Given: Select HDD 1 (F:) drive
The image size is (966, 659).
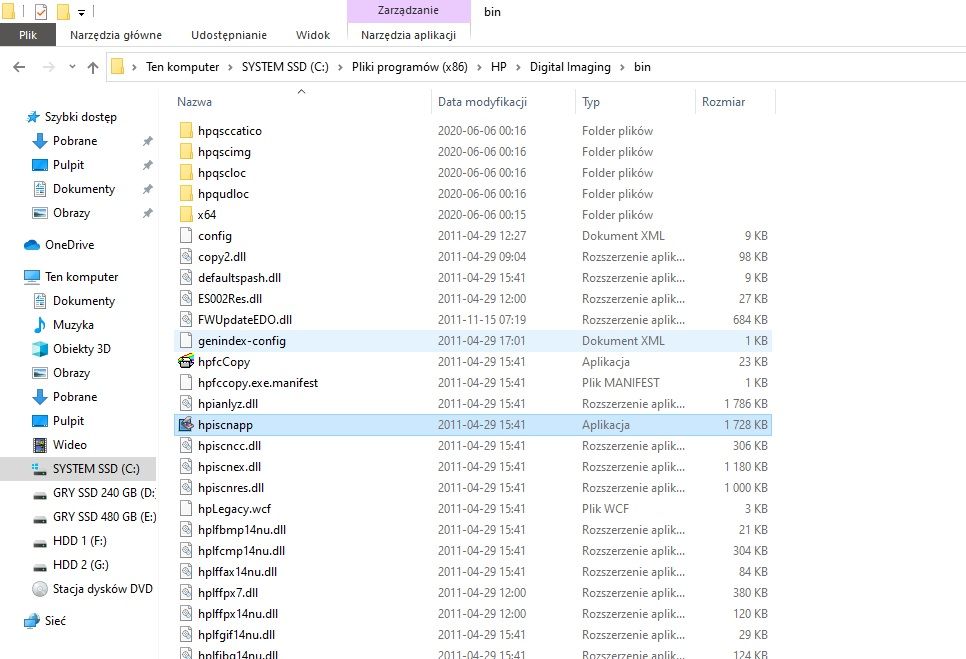Looking at the screenshot, I should [x=79, y=541].
